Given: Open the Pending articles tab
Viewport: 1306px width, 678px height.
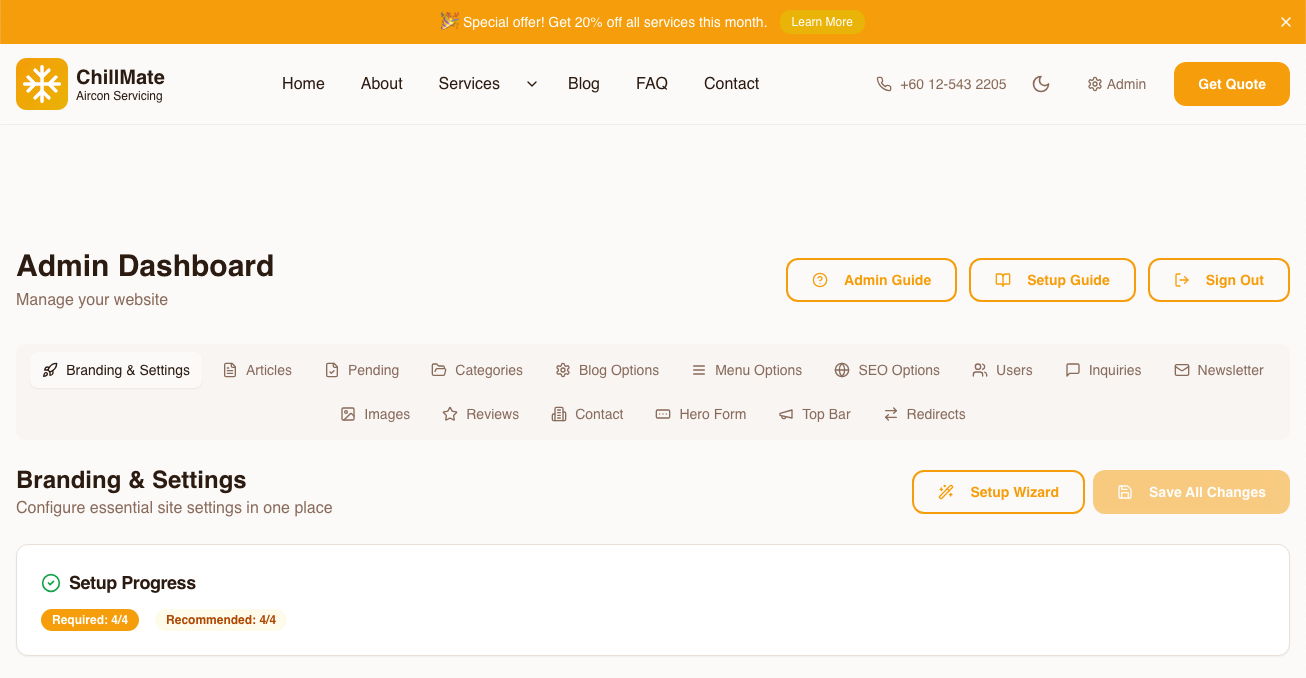Looking at the screenshot, I should pos(362,370).
